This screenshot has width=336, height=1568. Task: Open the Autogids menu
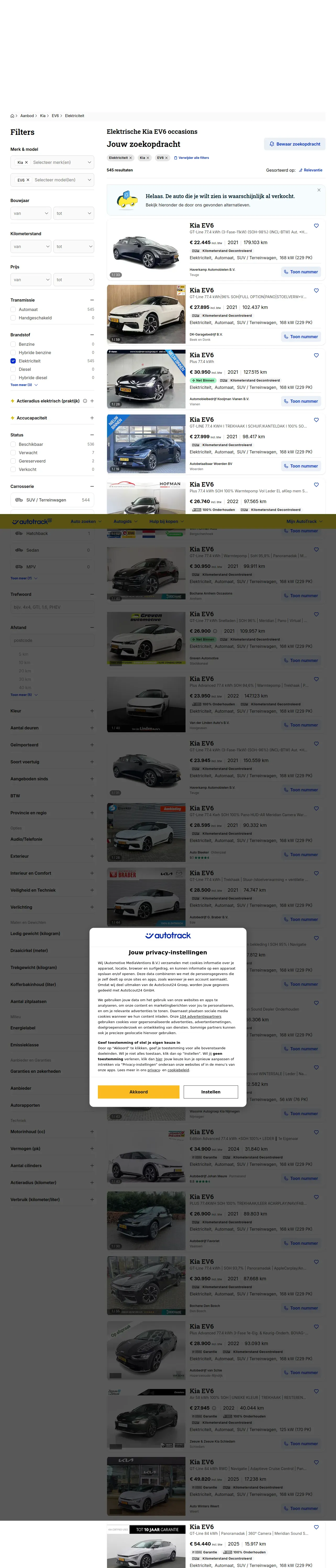coord(125,522)
